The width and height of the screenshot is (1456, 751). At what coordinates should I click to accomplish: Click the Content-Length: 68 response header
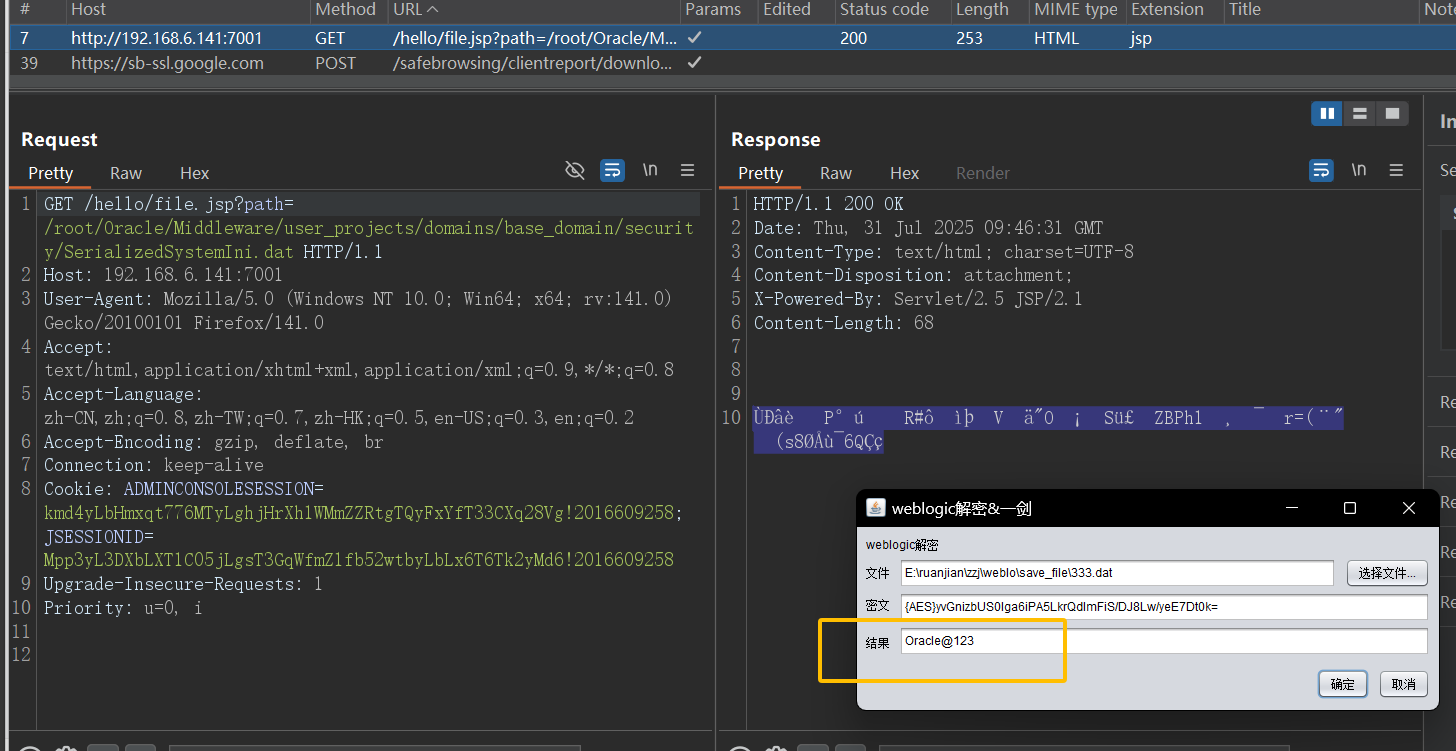click(x=844, y=323)
